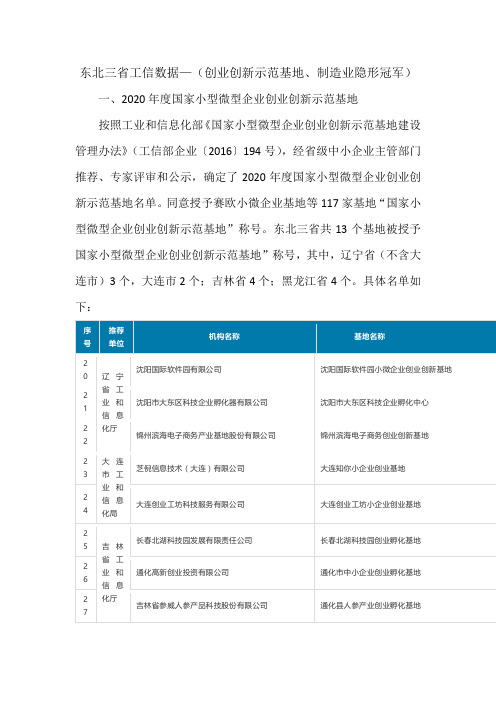
Task: Click serial number 22 in the table
Action: pos(86,435)
